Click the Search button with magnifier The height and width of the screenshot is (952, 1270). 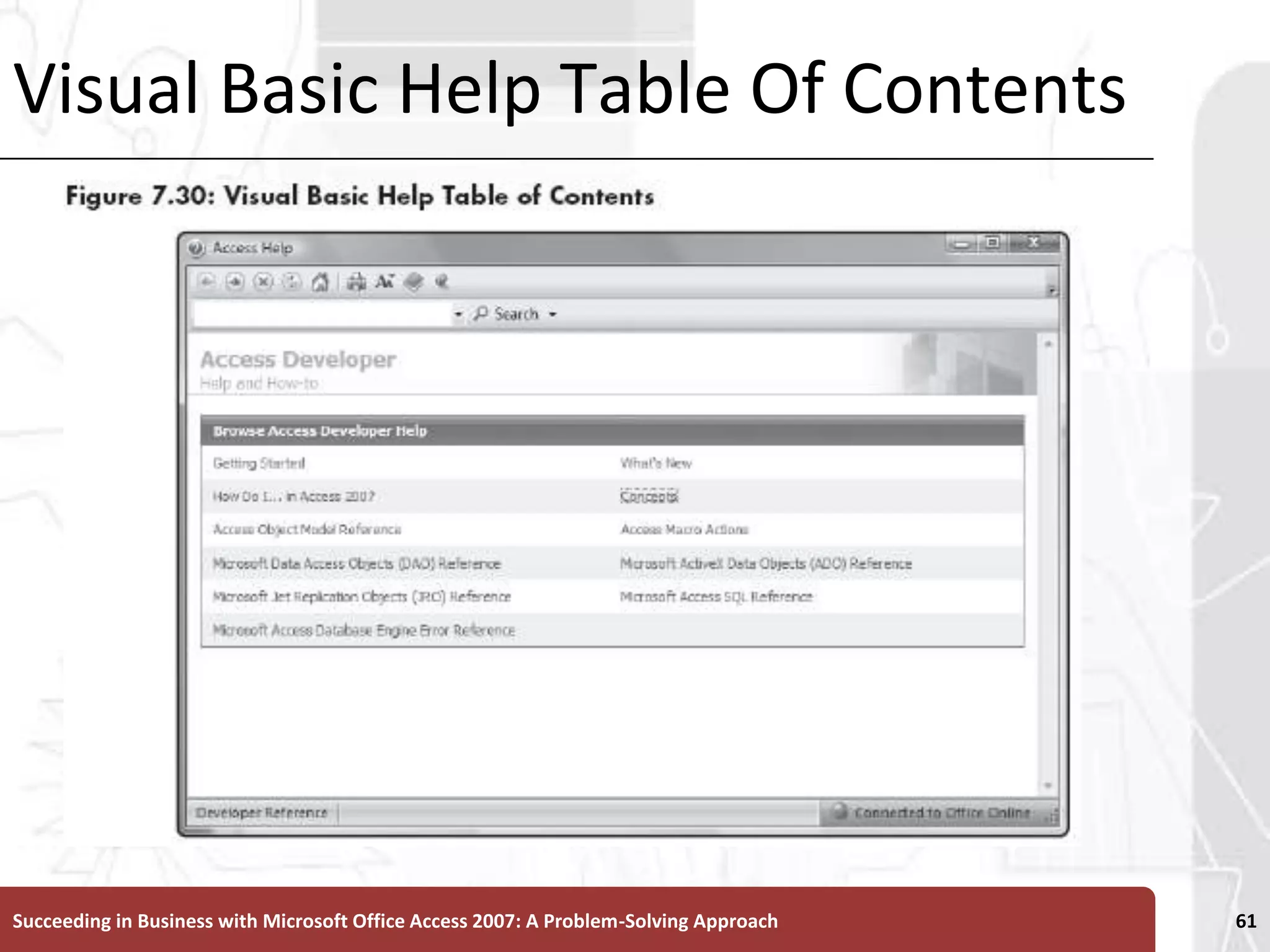(x=506, y=314)
